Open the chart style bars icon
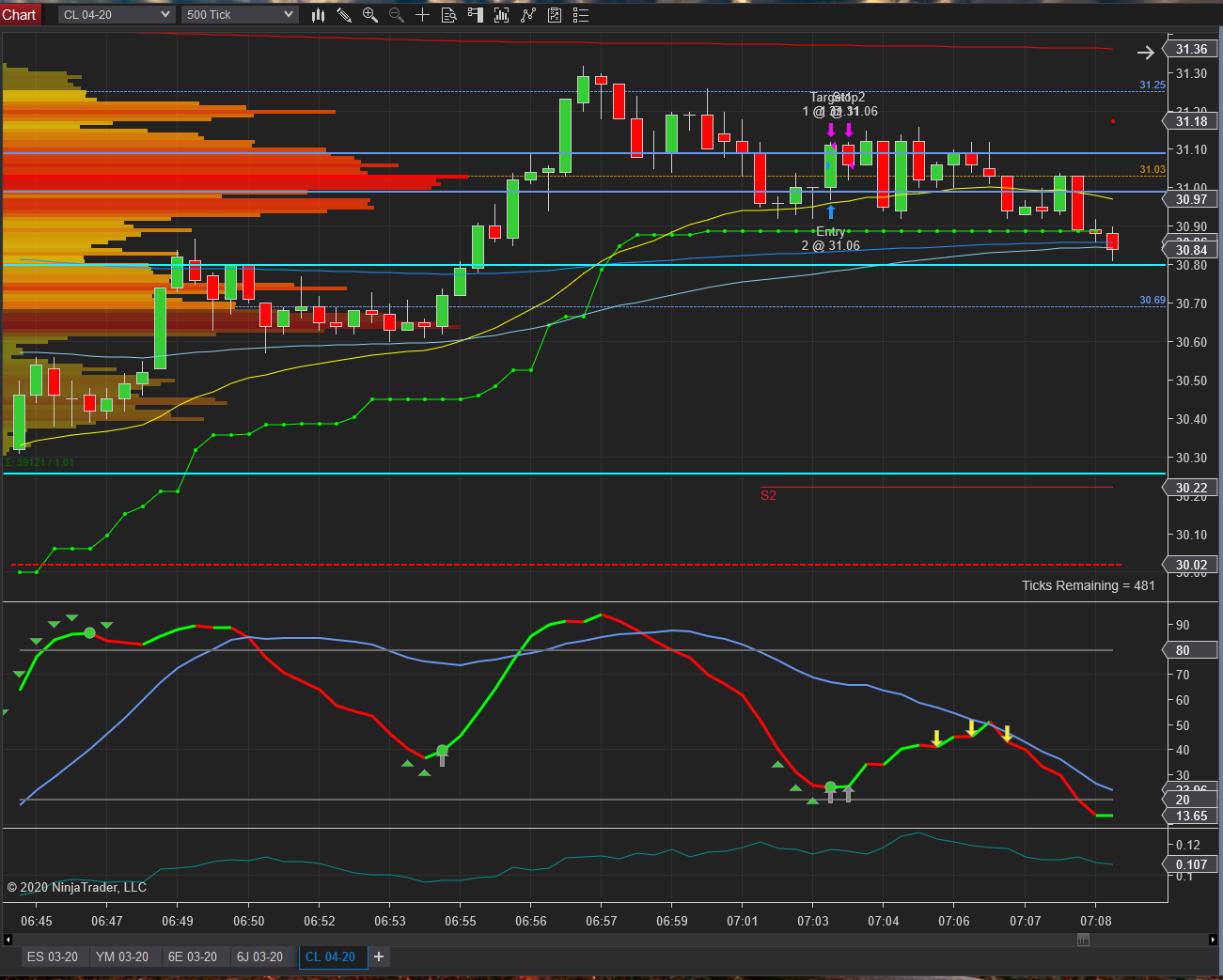Screen dimensions: 1223x980 click(319, 14)
